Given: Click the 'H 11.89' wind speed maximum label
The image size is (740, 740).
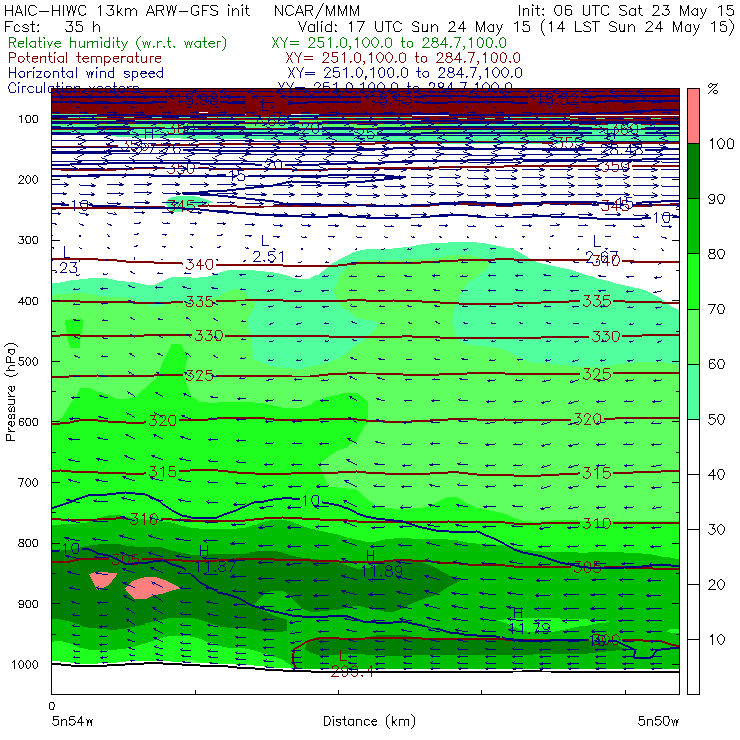Looking at the screenshot, I should click(382, 564).
